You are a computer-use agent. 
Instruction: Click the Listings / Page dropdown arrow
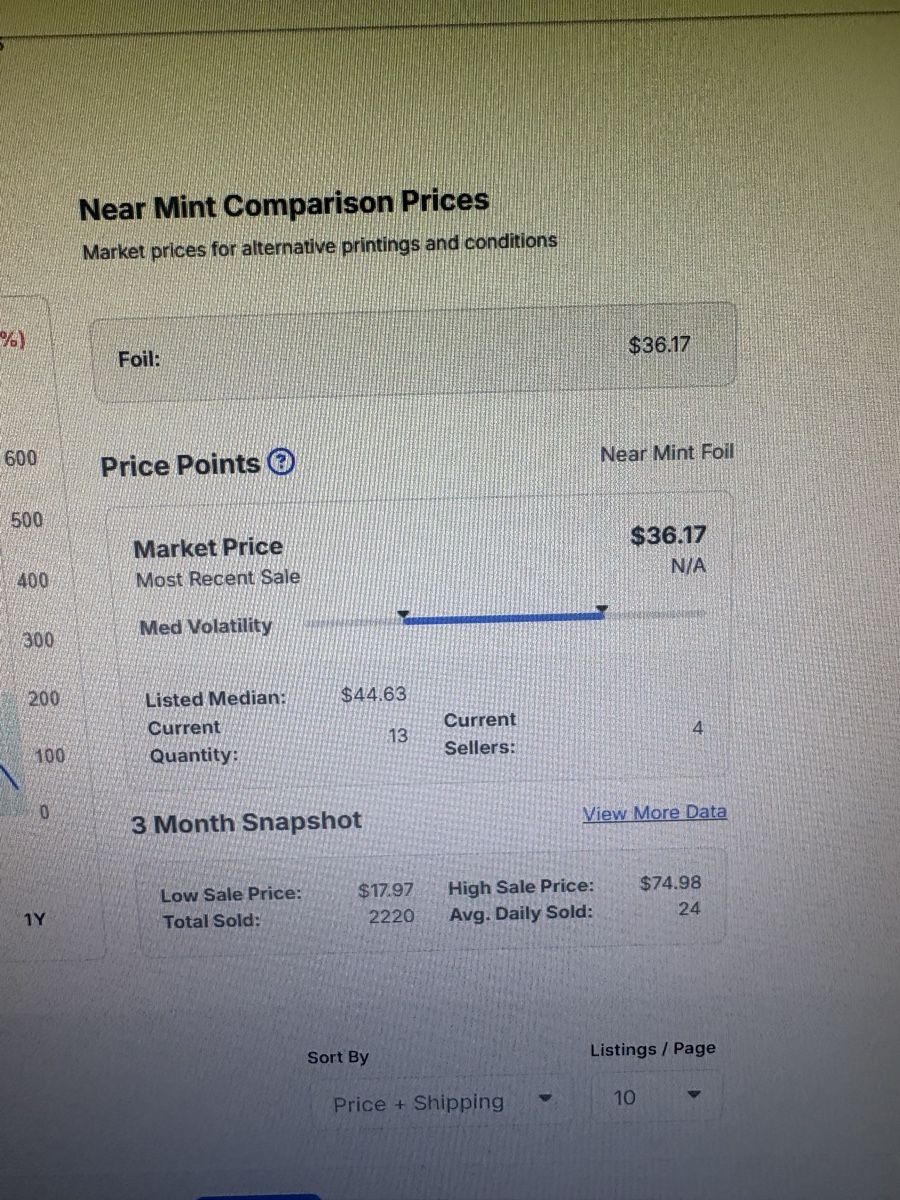(695, 1095)
